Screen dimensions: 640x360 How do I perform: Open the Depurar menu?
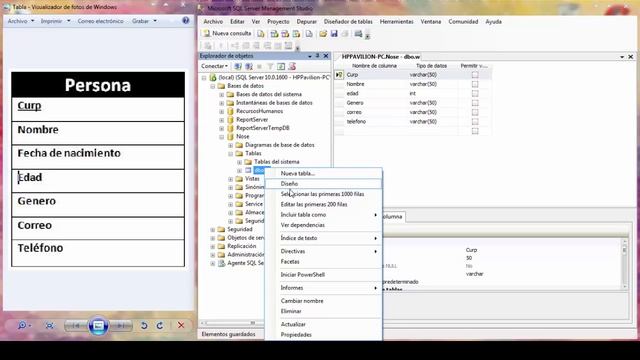tap(306, 22)
